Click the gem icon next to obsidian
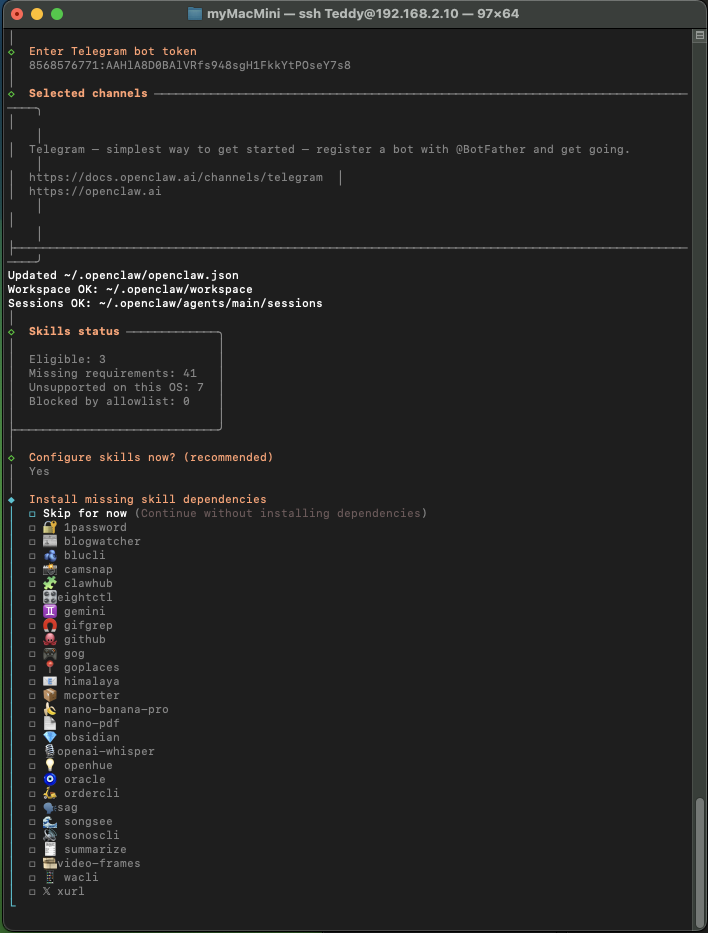Image resolution: width=708 pixels, height=933 pixels. click(49, 737)
